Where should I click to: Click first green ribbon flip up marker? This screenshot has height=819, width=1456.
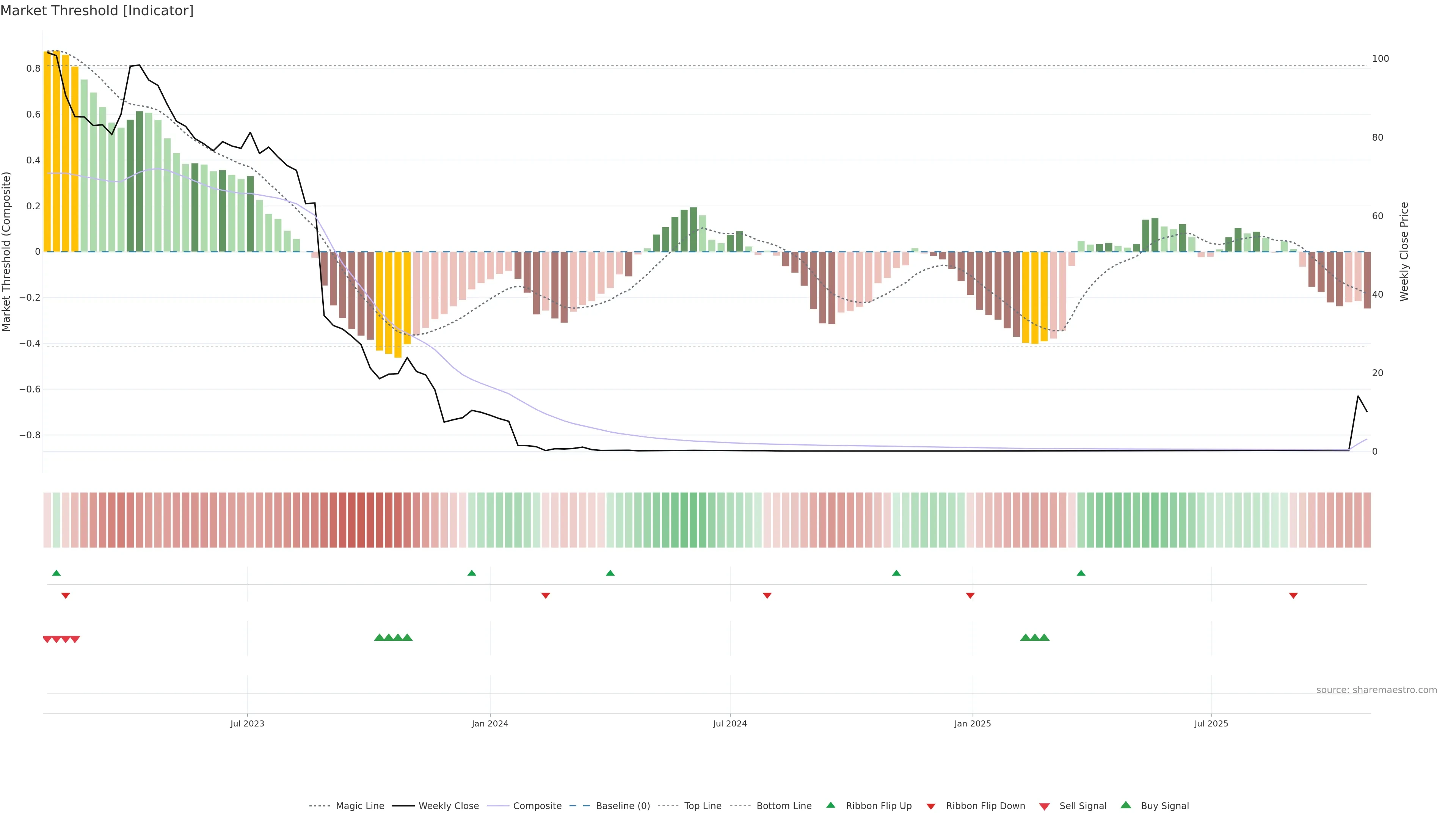(x=56, y=573)
